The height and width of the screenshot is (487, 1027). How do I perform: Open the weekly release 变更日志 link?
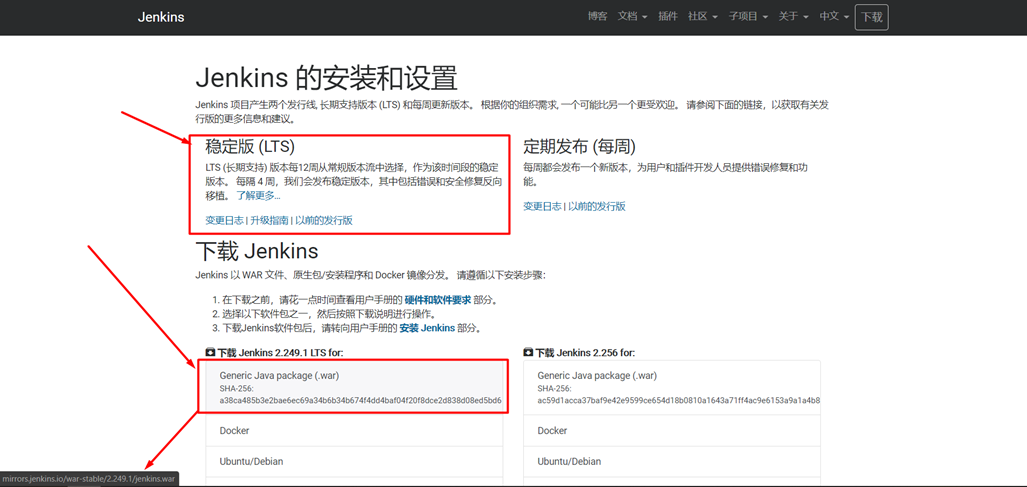(x=542, y=206)
